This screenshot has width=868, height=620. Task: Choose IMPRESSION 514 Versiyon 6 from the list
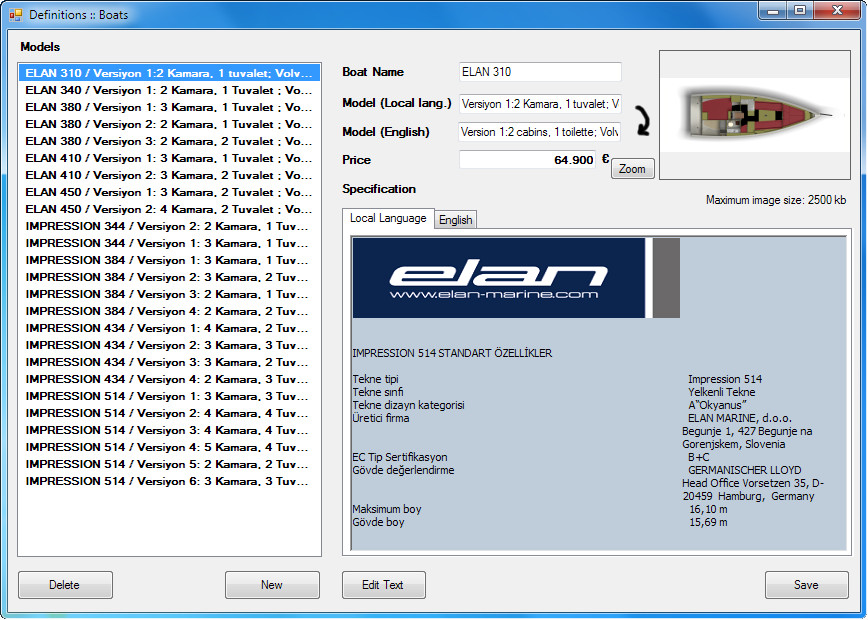(x=168, y=482)
